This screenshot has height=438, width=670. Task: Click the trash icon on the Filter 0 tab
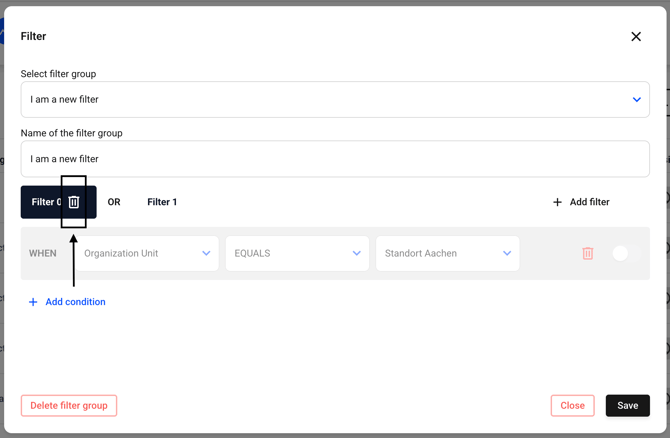click(x=74, y=202)
